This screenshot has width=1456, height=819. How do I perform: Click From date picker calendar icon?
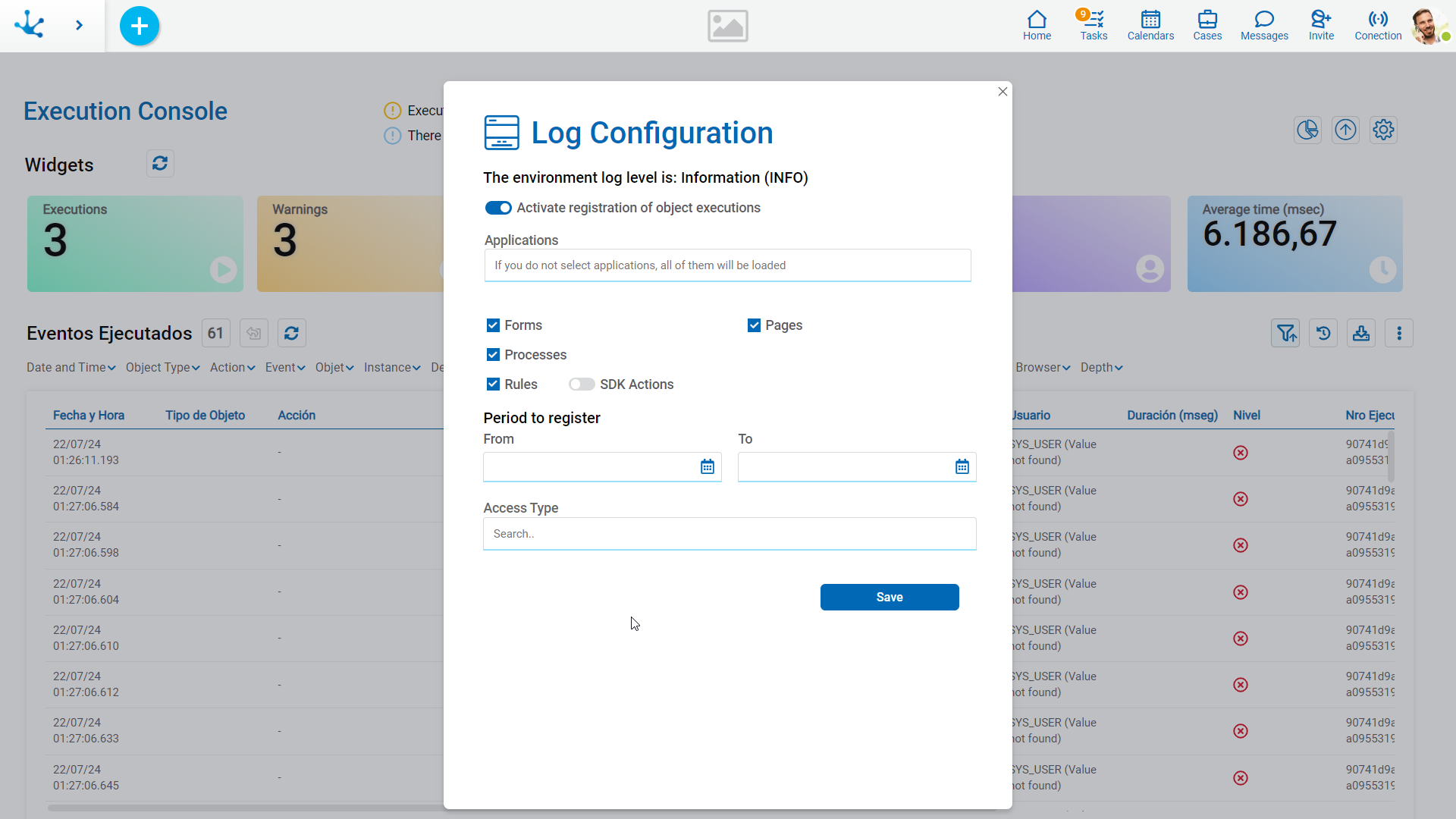click(707, 466)
